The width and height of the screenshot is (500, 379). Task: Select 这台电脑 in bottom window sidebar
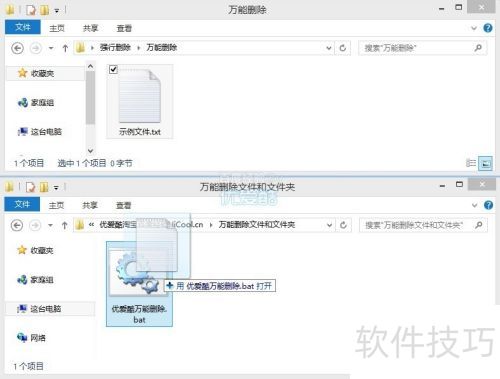[50, 309]
